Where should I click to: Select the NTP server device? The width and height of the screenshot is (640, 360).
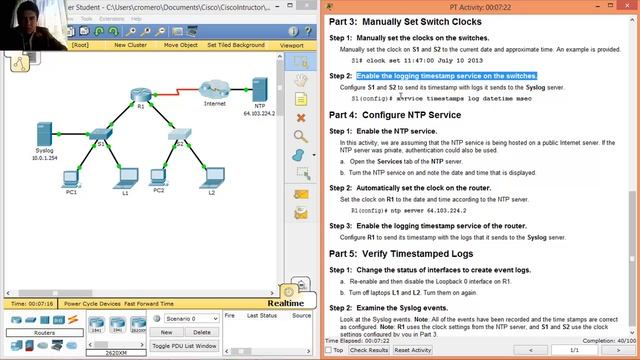pos(260,89)
